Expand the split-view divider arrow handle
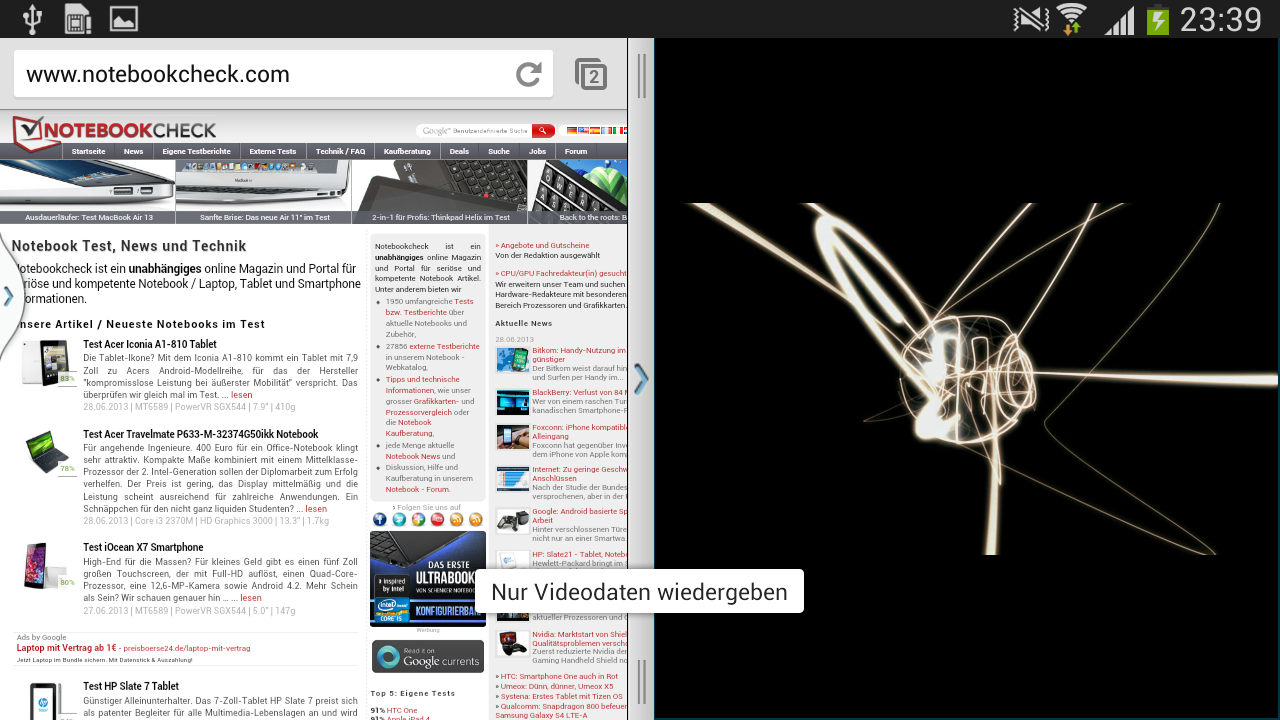This screenshot has height=720, width=1280. pyautogui.click(x=641, y=379)
